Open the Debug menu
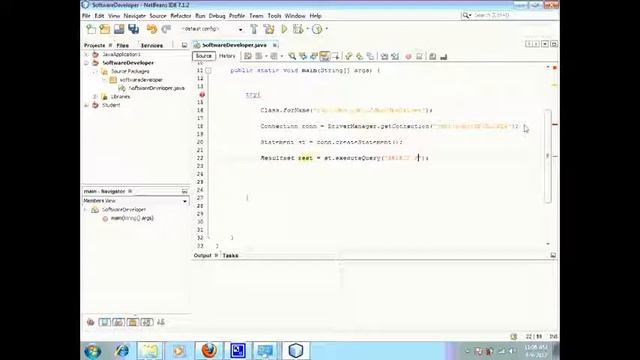This screenshot has width=640, height=360. [x=217, y=16]
